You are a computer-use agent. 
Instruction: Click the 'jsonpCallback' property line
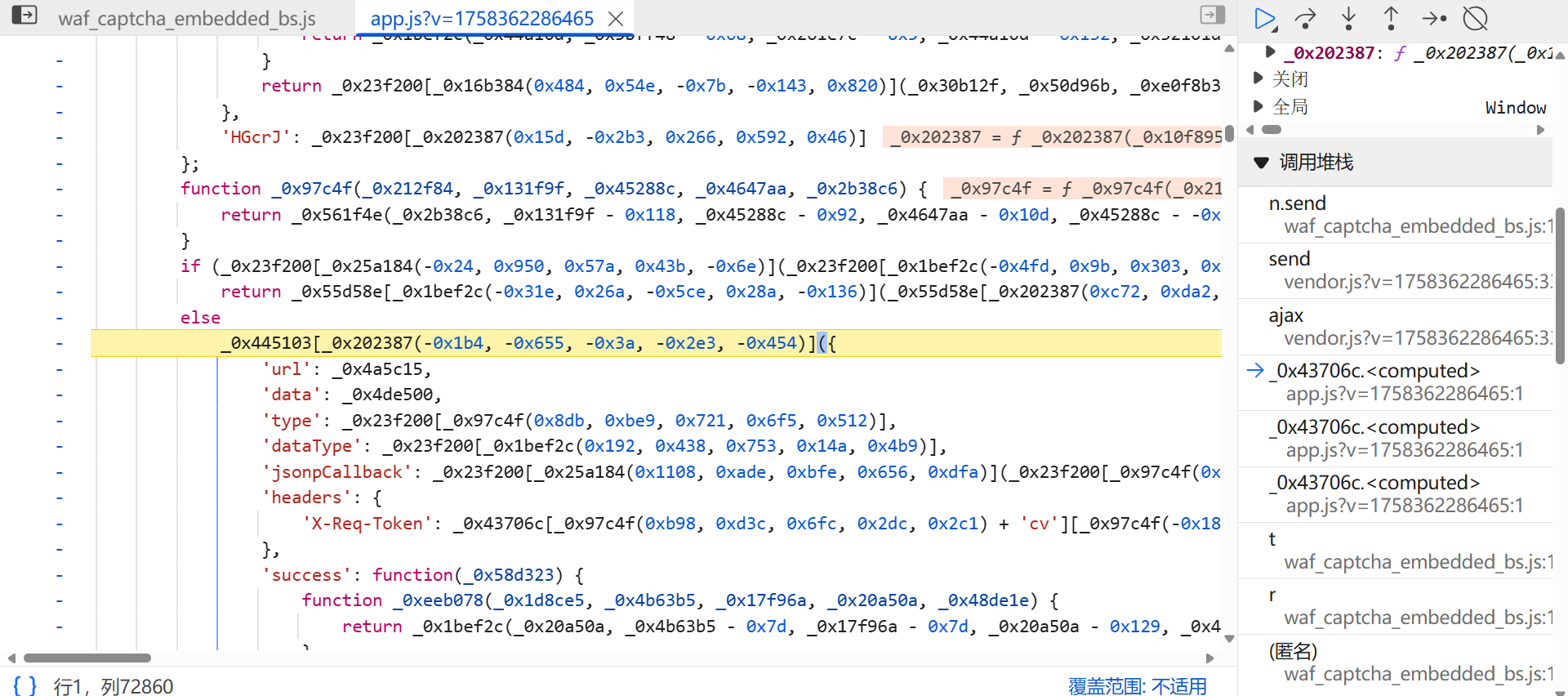[742, 471]
